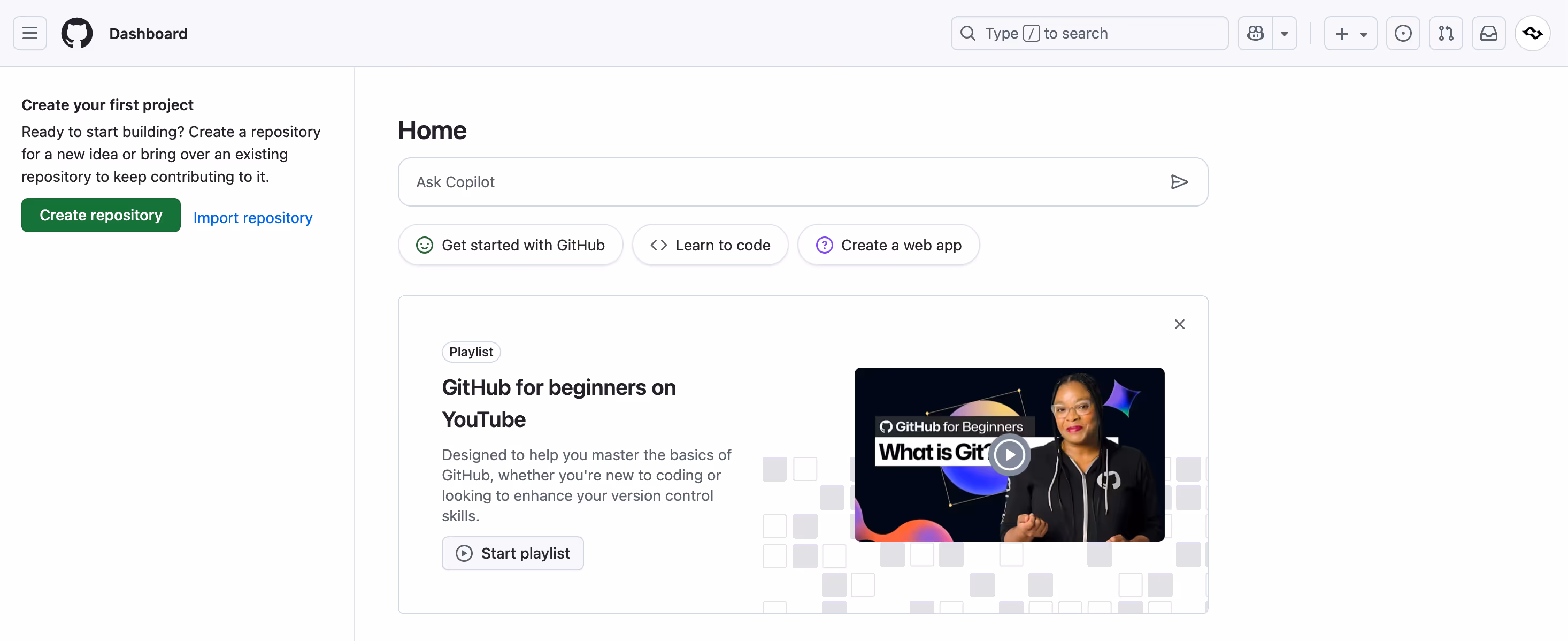Select Learn to code suggestion
The height and width of the screenshot is (641, 1568).
pyautogui.click(x=710, y=245)
